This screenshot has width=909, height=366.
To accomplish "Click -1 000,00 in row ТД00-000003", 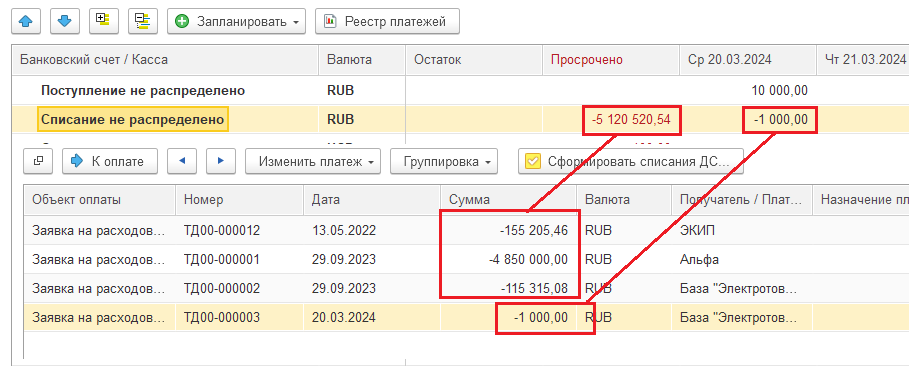I will (540, 317).
